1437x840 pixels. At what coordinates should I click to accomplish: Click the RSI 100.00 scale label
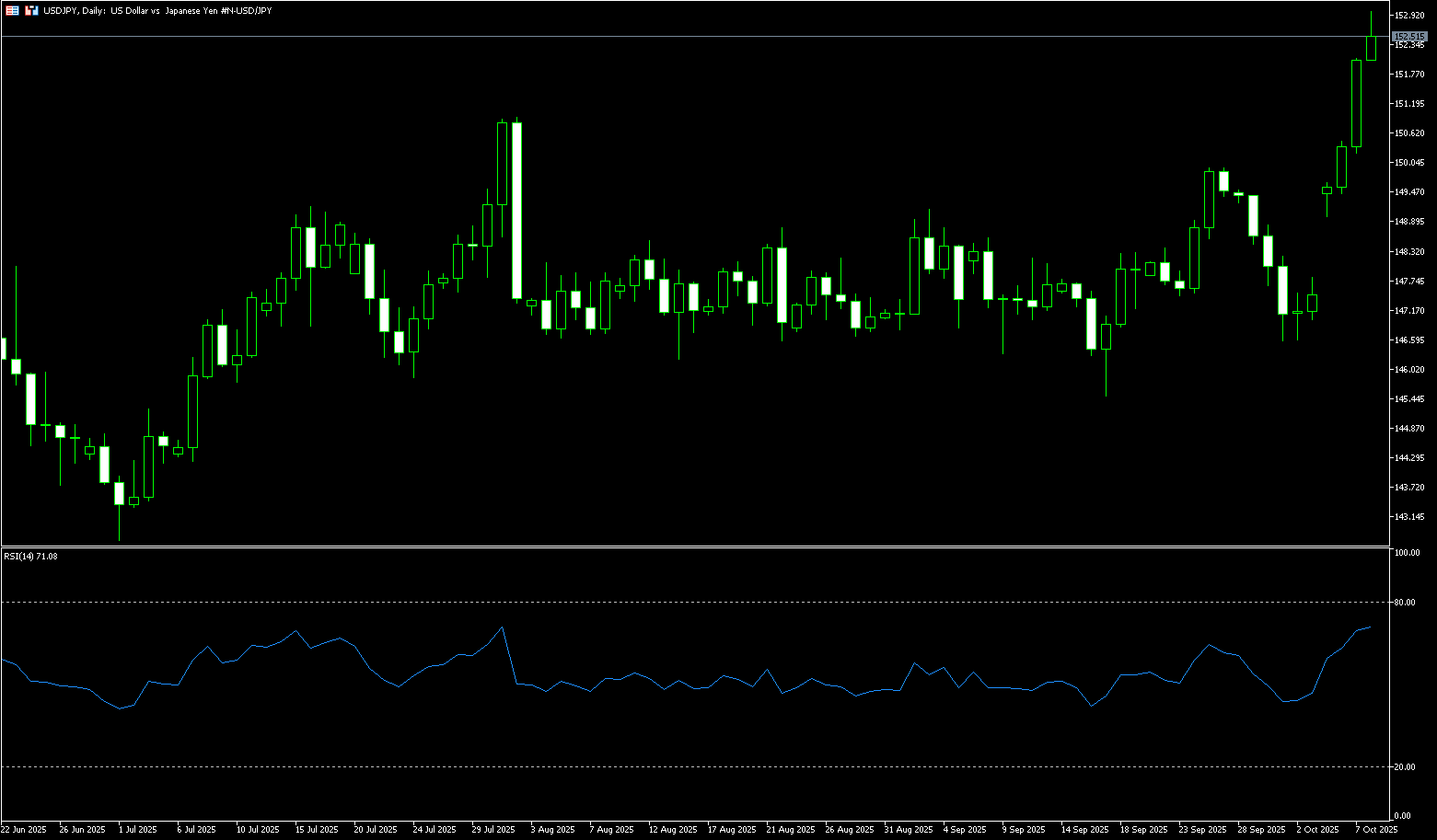(1407, 553)
